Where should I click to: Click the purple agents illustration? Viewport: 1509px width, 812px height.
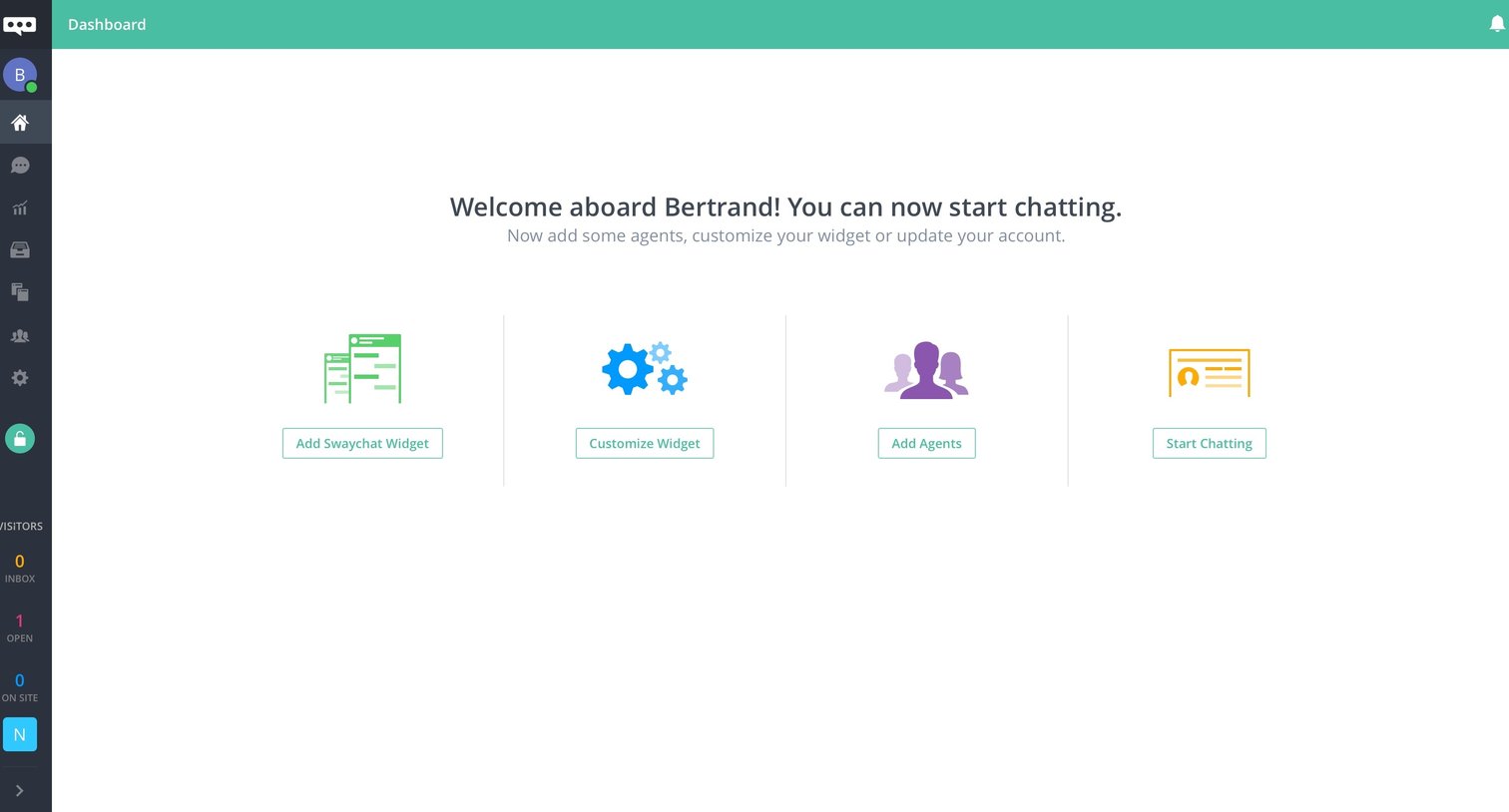point(927,370)
